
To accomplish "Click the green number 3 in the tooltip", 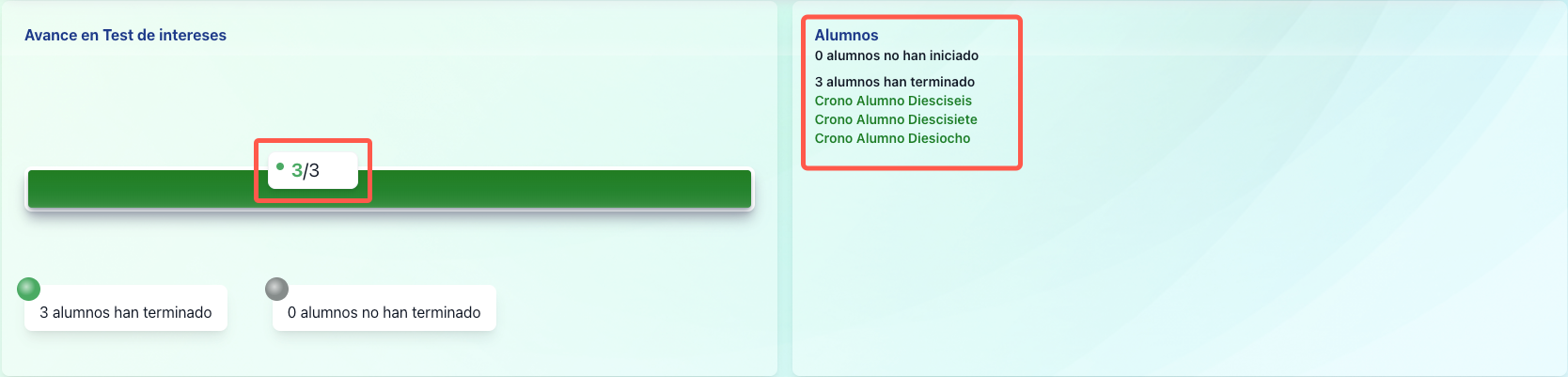I will [x=297, y=170].
